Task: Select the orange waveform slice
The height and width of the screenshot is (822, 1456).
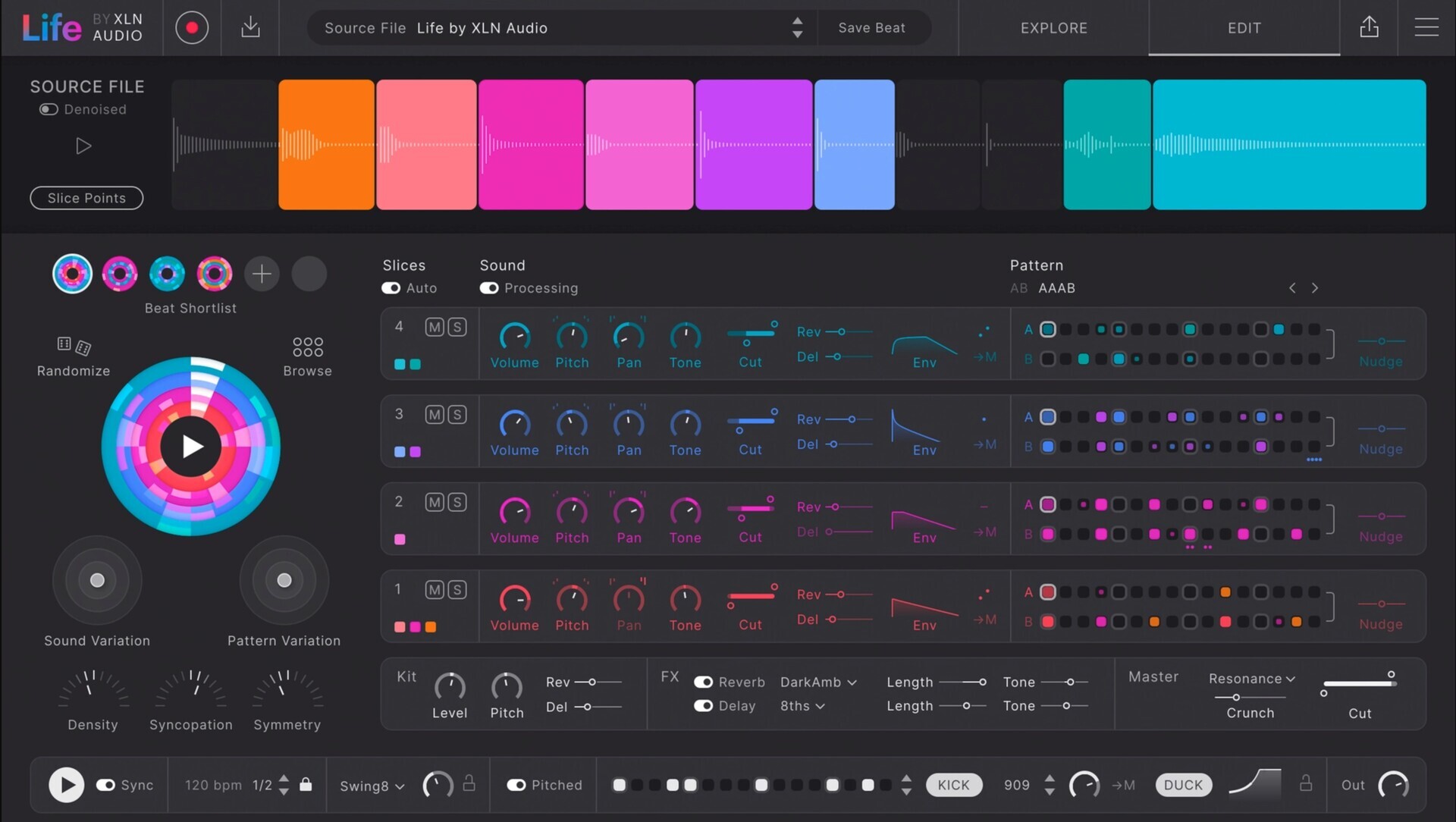Action: pyautogui.click(x=326, y=144)
